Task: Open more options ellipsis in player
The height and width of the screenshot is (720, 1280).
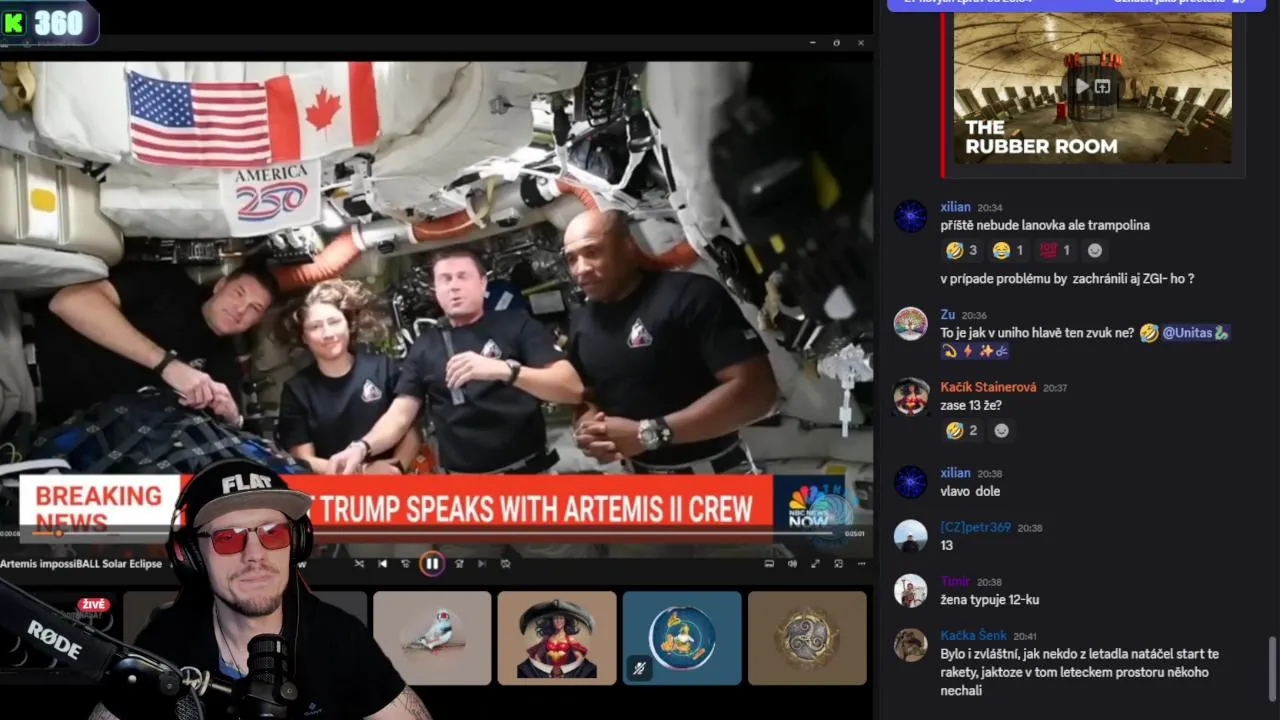Action: point(861,564)
